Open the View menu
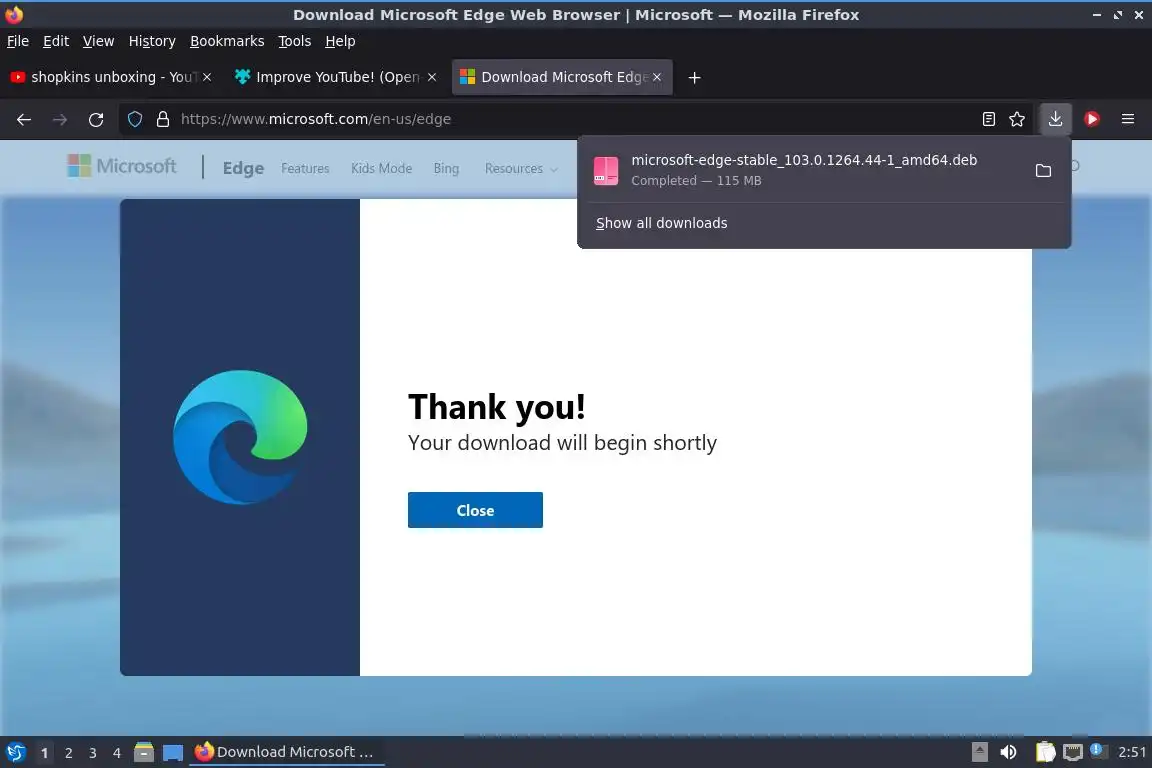Screen dimensions: 1152x768 pos(98,41)
